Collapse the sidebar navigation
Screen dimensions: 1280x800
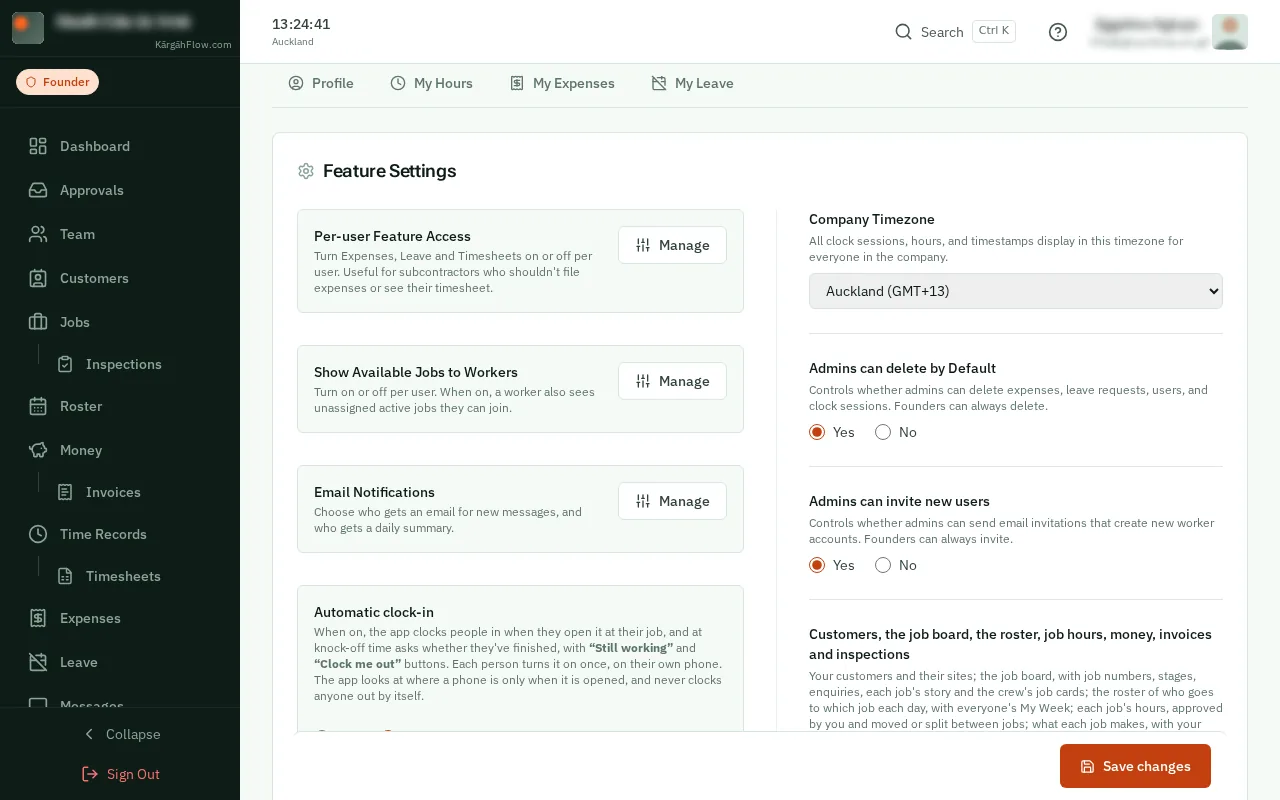pos(120,734)
